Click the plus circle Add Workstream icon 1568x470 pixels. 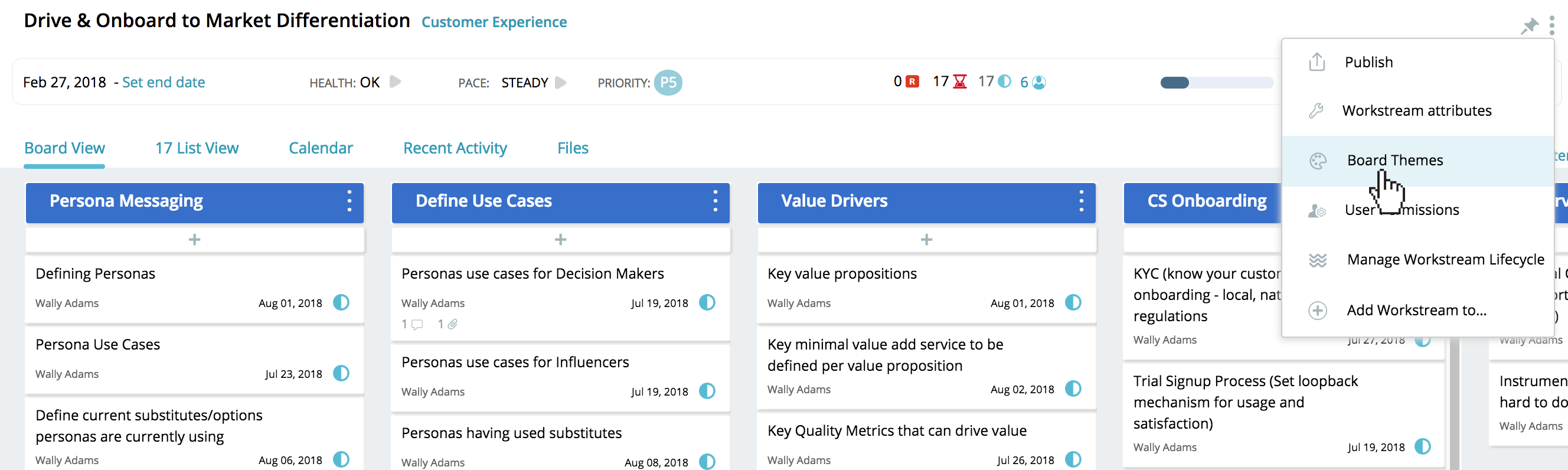tap(1318, 311)
